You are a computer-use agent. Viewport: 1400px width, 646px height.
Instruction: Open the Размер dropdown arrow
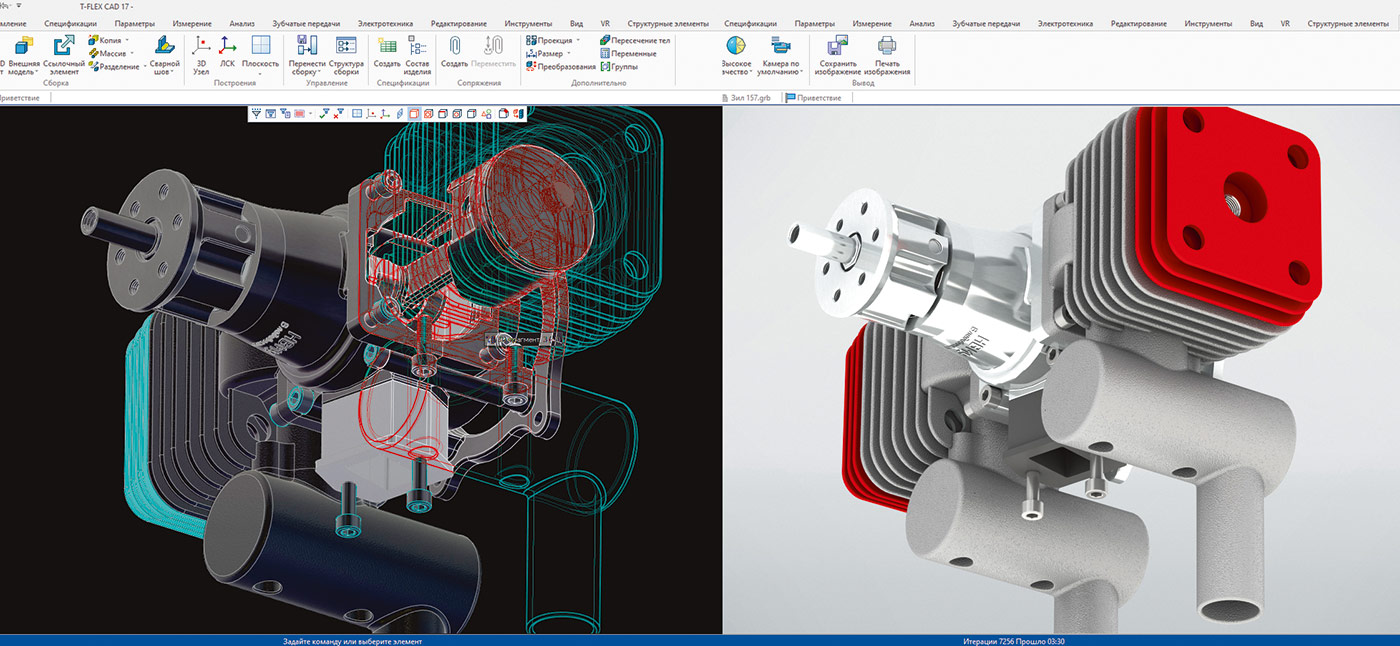[568, 53]
